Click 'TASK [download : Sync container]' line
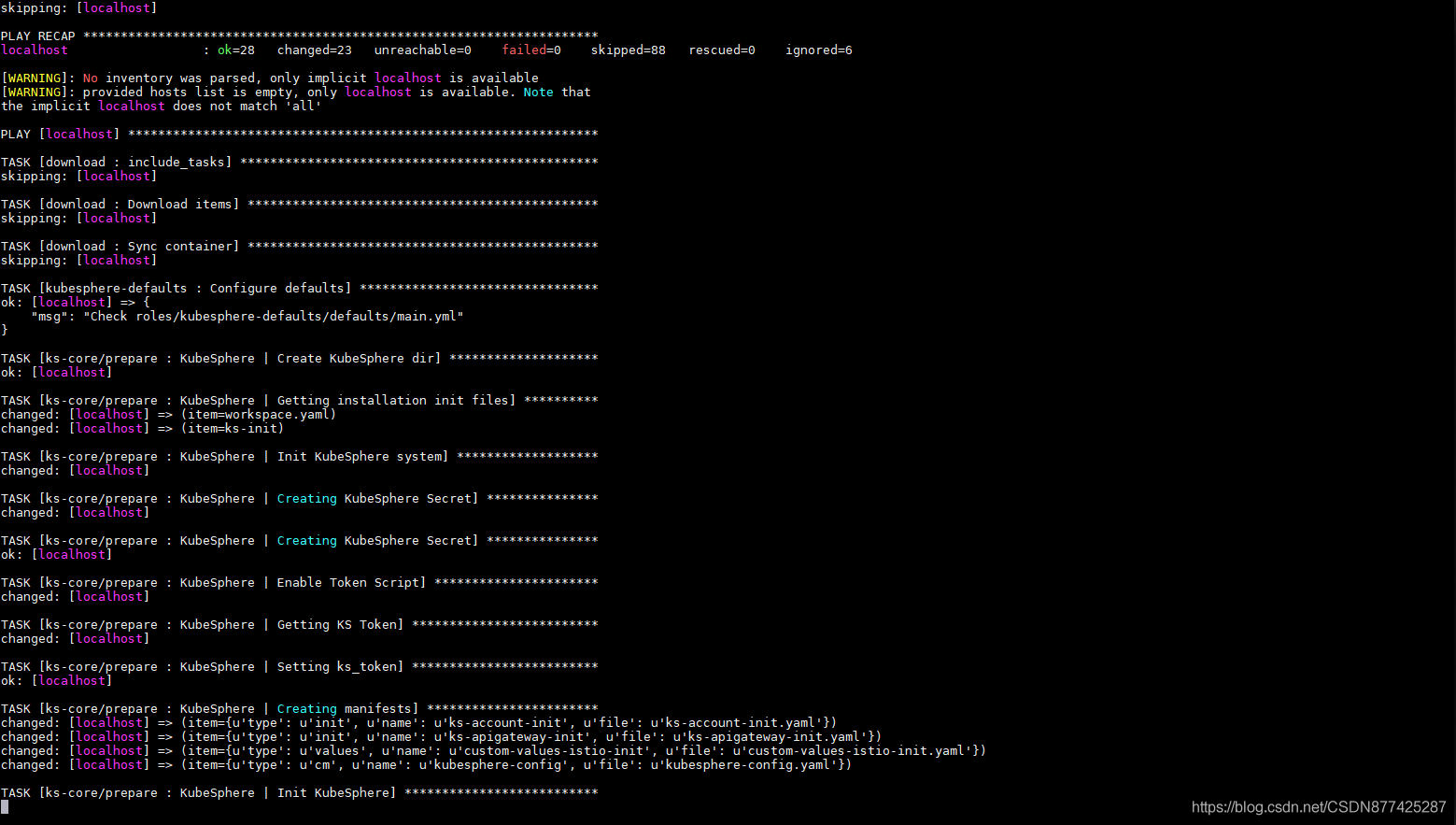Screen dimensions: 1456x825 (x=299, y=247)
